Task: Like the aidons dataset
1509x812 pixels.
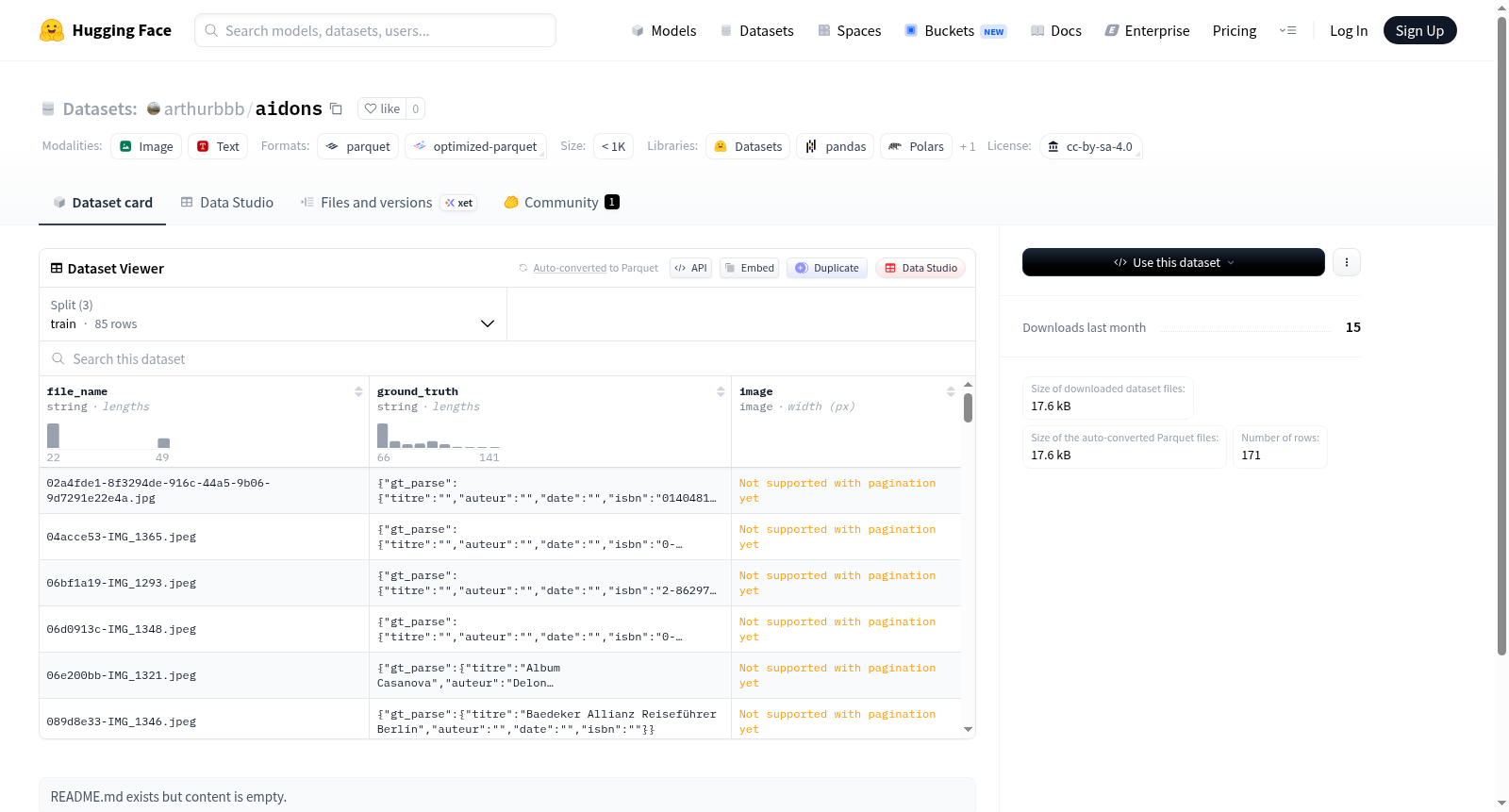Action: click(x=382, y=108)
